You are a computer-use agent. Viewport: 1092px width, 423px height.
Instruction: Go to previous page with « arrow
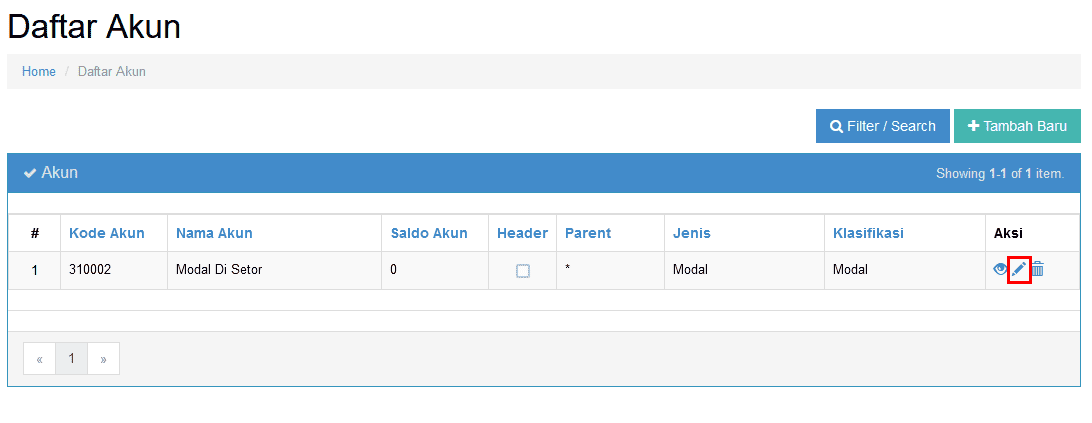tap(40, 358)
